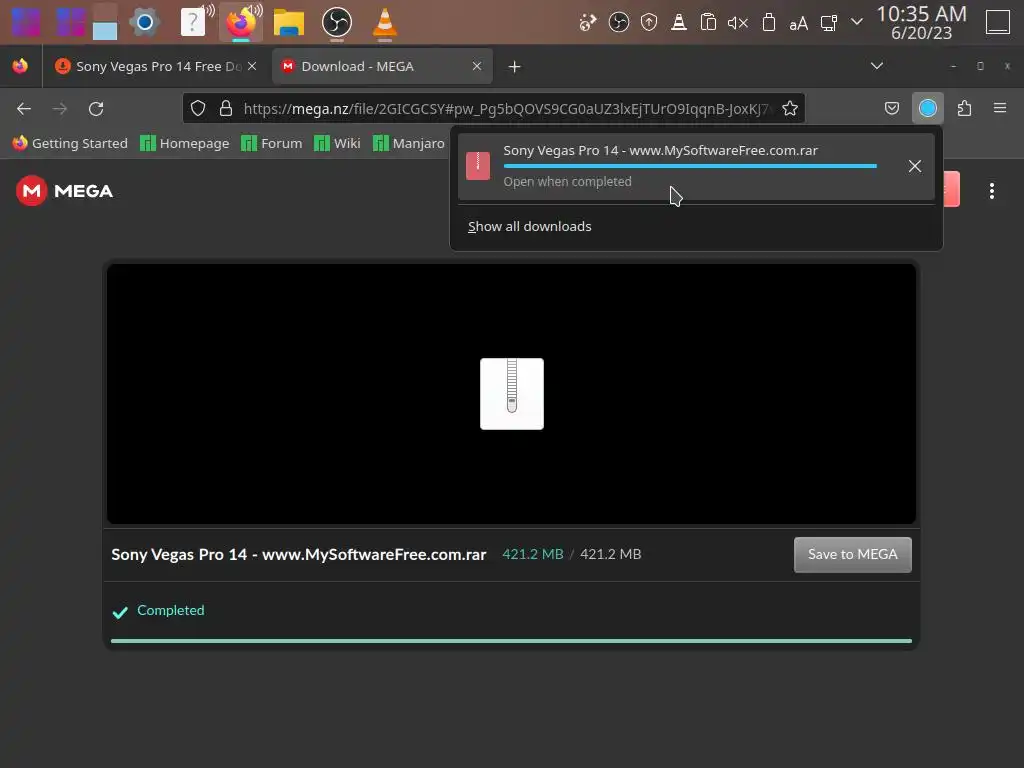Open the Firefox taskbar icon

tap(241, 23)
